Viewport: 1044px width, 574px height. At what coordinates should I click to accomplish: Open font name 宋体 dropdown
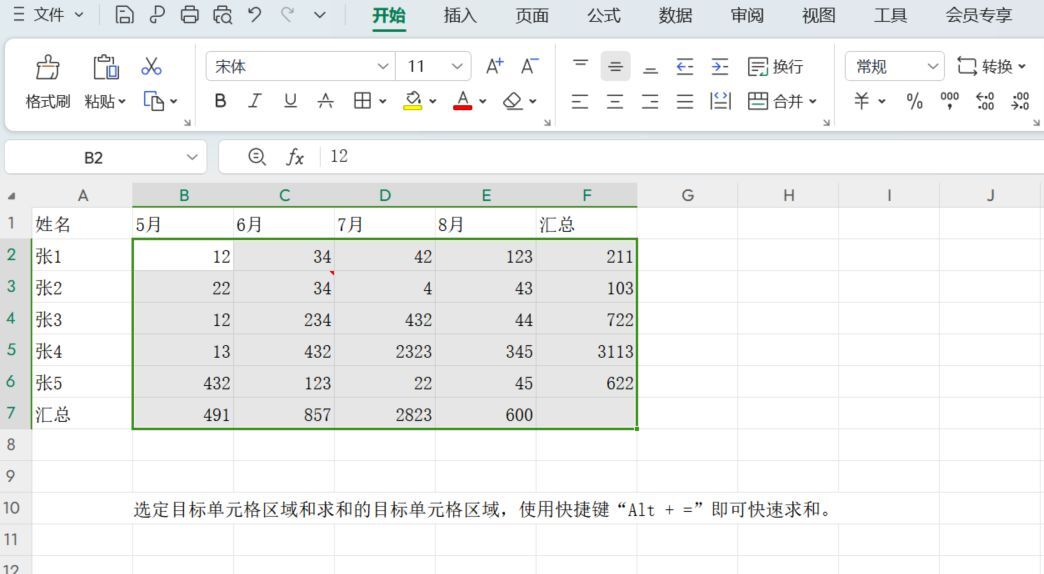383,66
